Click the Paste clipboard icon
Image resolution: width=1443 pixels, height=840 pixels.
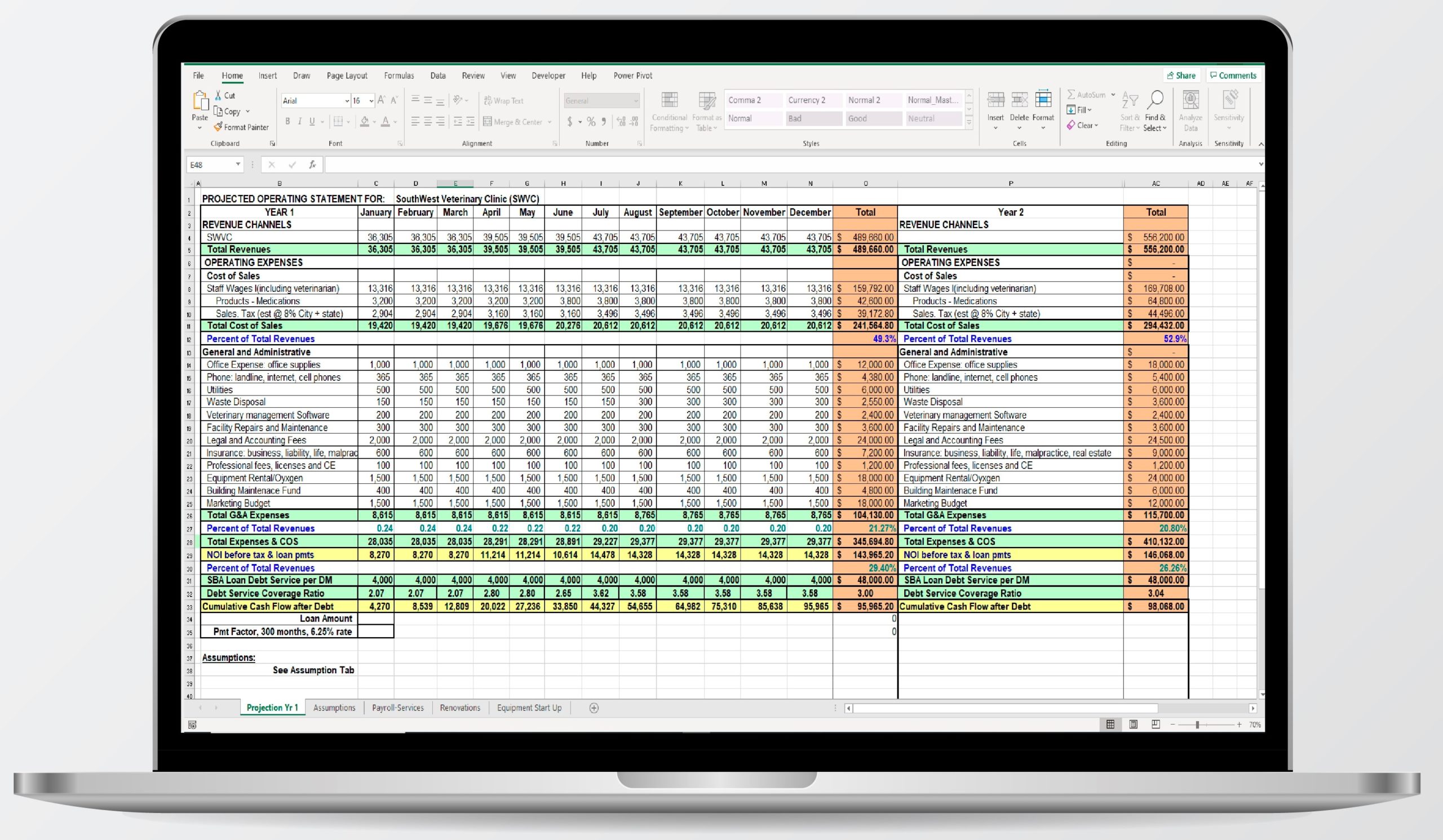200,101
